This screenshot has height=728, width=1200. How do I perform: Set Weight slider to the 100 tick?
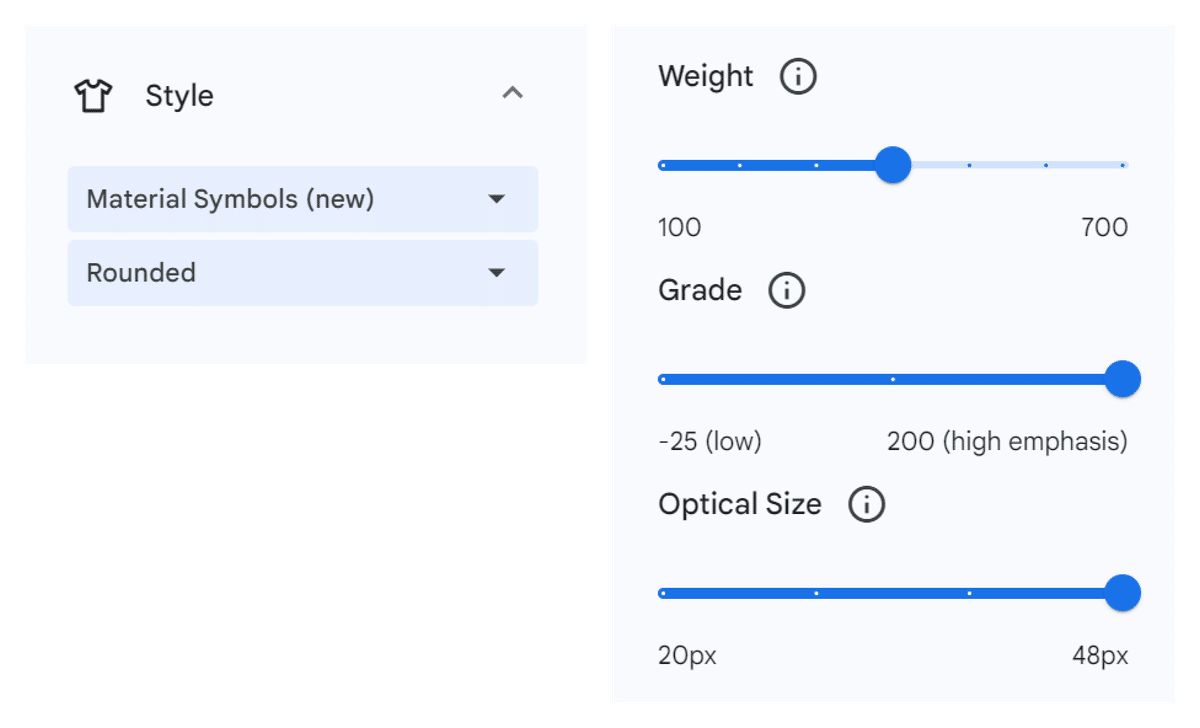(x=663, y=165)
